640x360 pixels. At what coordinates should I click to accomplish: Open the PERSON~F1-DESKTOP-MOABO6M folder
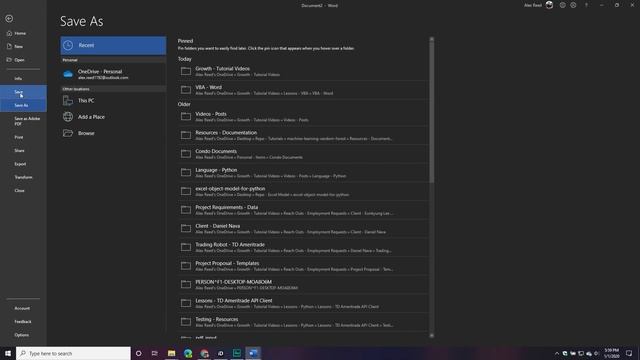pyautogui.click(x=303, y=284)
